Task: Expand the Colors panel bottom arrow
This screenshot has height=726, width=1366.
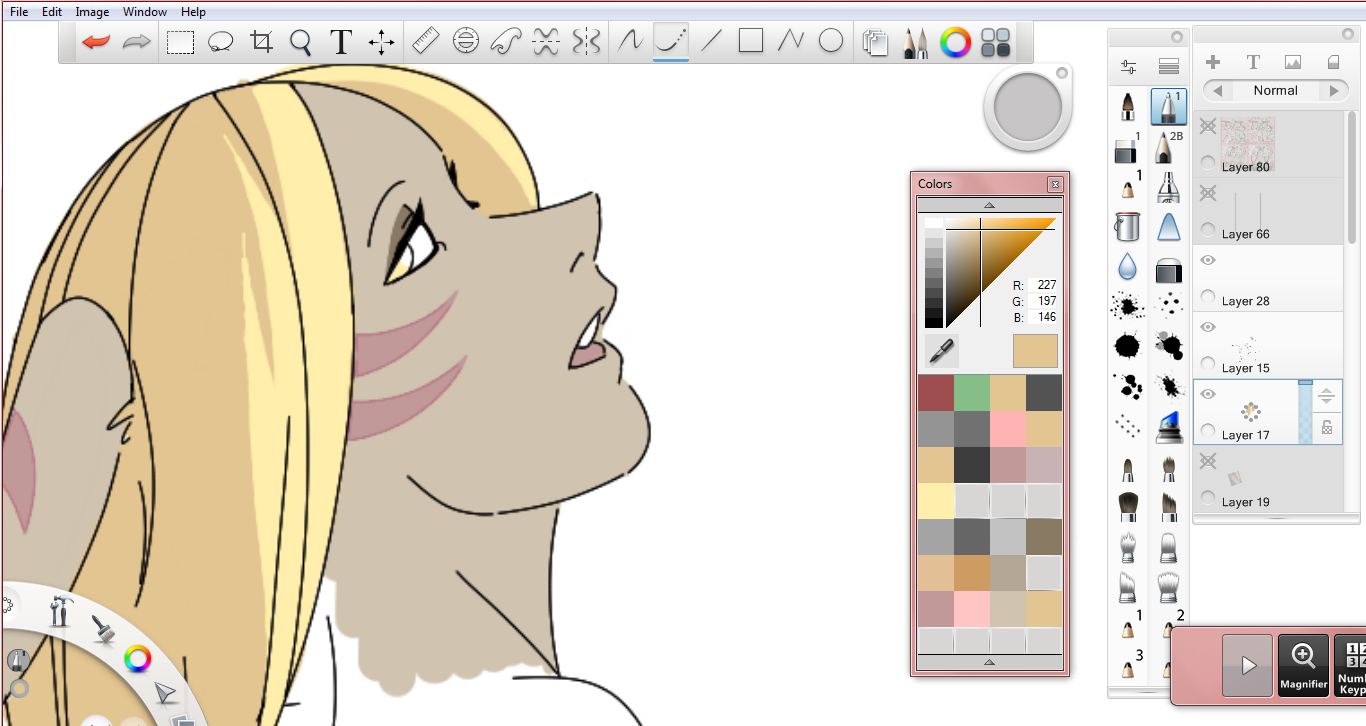Action: [989, 662]
